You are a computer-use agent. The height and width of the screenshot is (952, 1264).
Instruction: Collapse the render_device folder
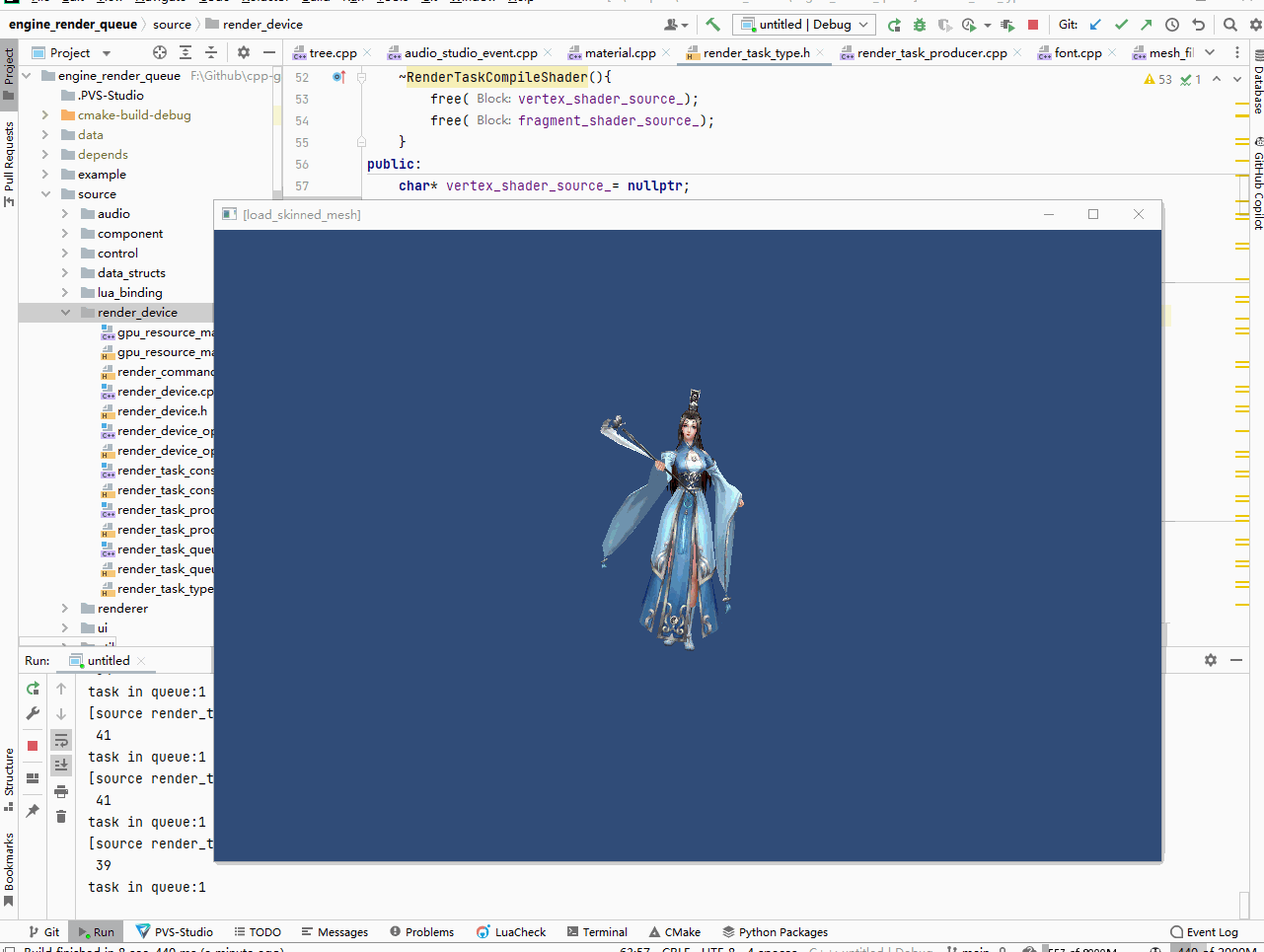(65, 313)
